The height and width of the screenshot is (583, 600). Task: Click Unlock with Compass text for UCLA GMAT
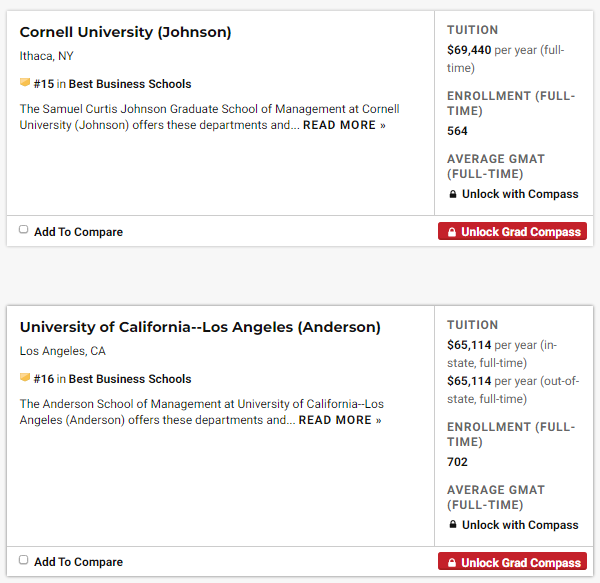520,525
